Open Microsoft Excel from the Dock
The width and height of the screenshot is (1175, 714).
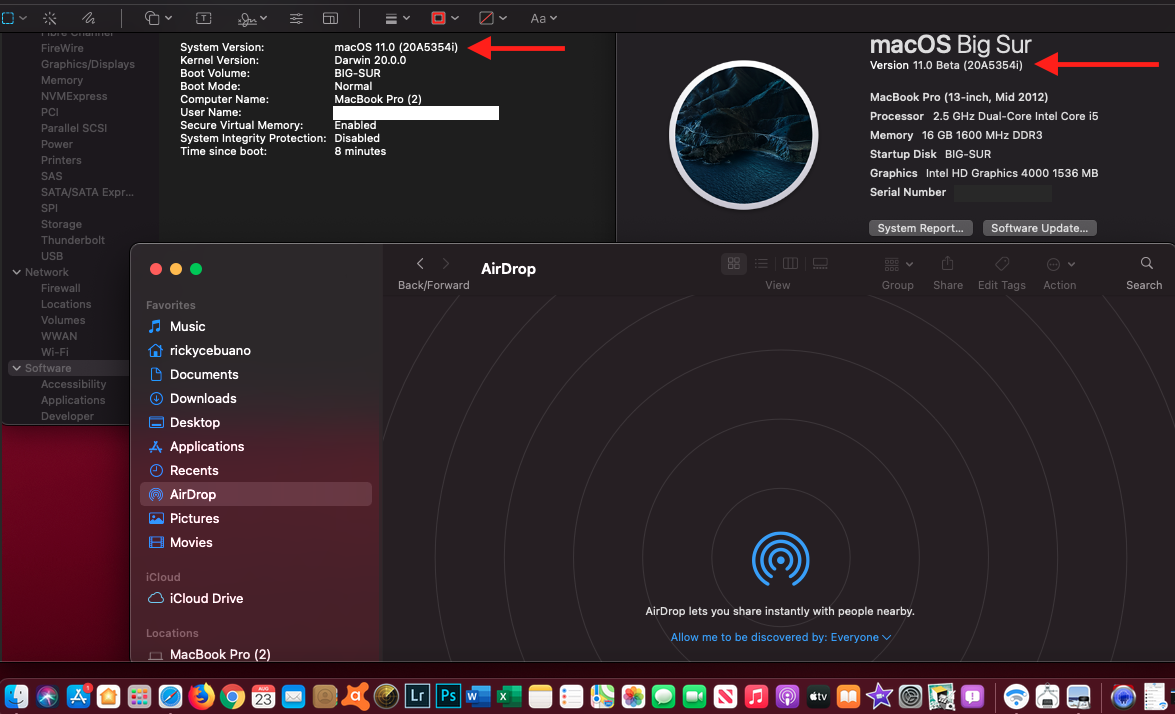coord(509,696)
